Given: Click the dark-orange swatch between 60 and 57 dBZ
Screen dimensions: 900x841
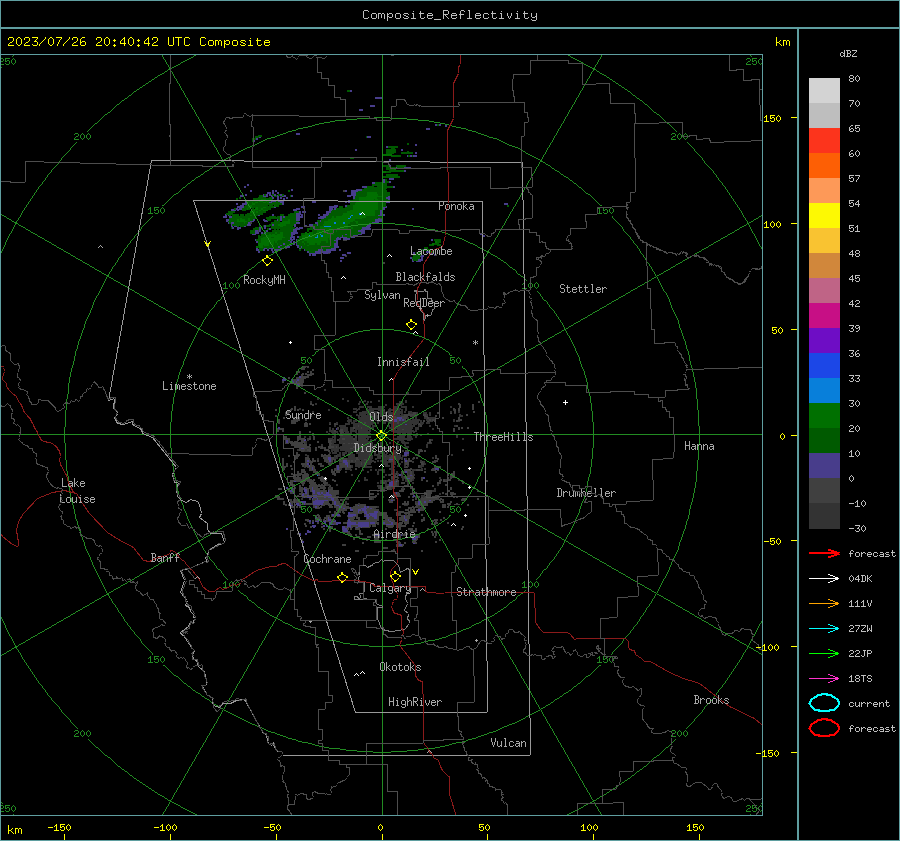Looking at the screenshot, I should point(824,165).
